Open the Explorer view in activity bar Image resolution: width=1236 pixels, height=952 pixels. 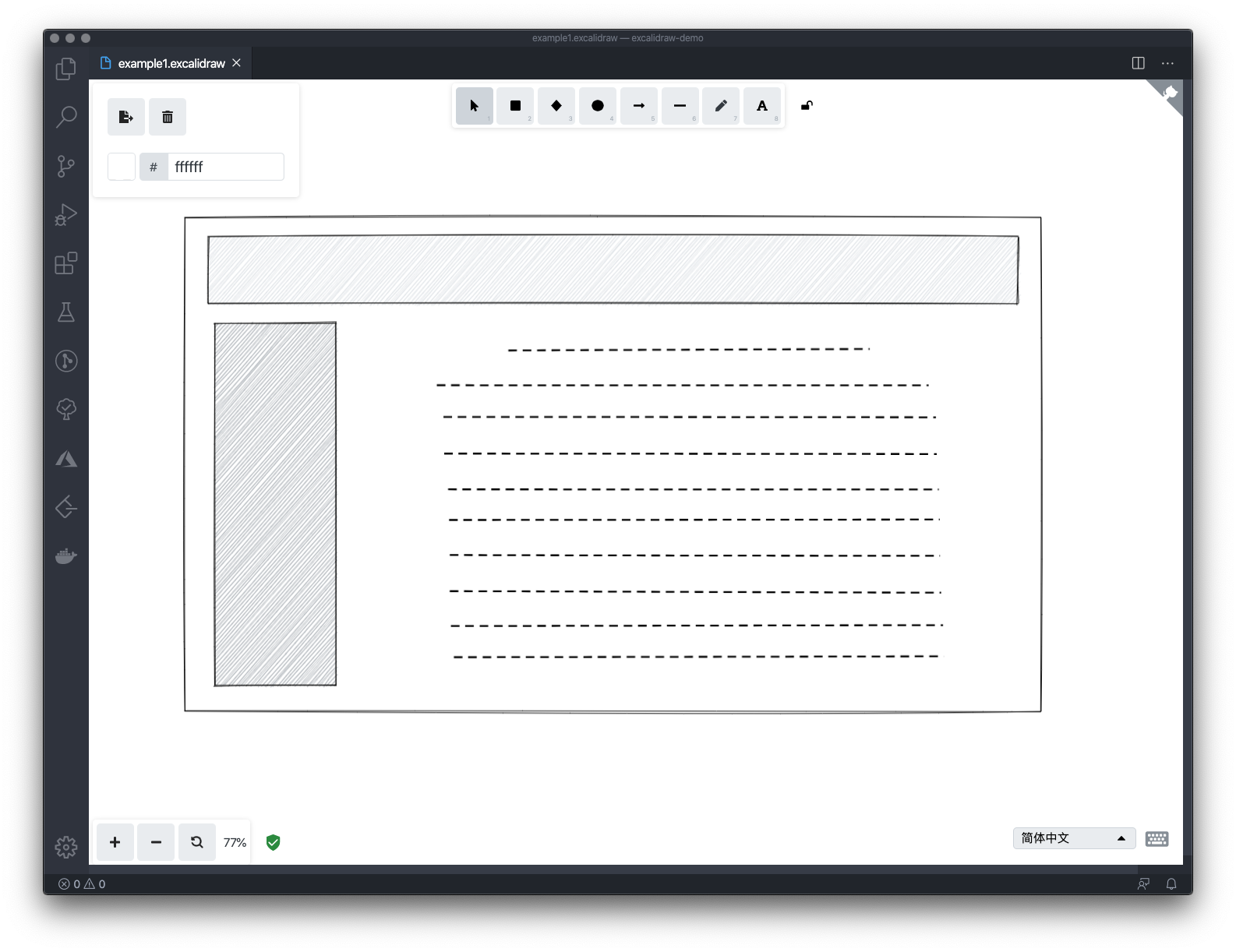pos(66,69)
